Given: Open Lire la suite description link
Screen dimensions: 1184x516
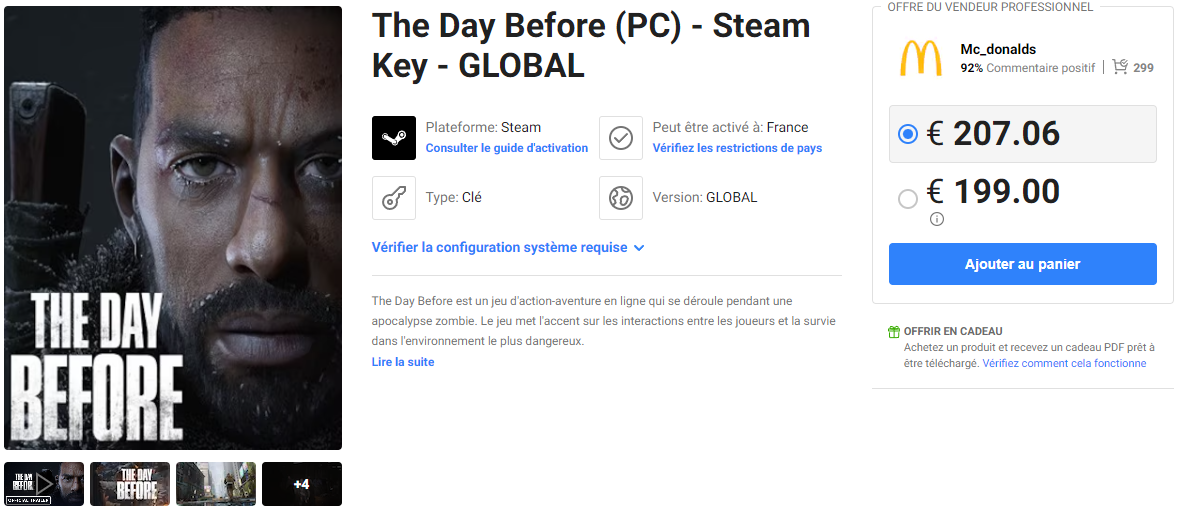Looking at the screenshot, I should point(403,362).
